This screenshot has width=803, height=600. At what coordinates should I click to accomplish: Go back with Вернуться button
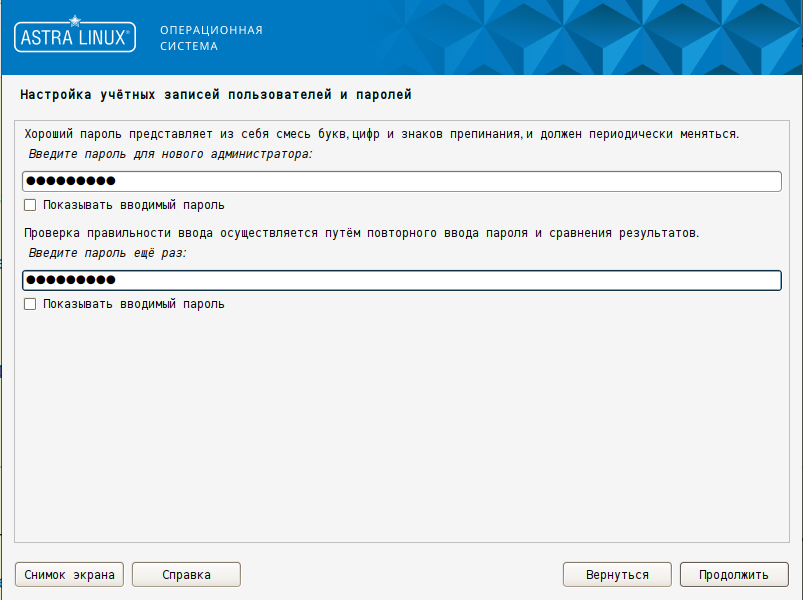tap(617, 574)
